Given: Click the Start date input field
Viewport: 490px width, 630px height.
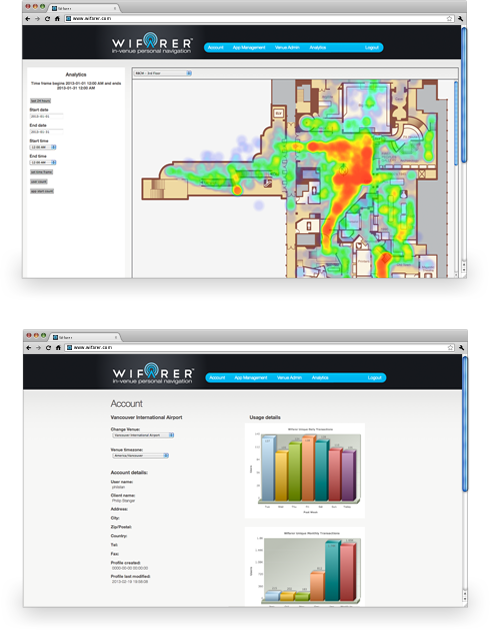Looking at the screenshot, I should 46,116.
